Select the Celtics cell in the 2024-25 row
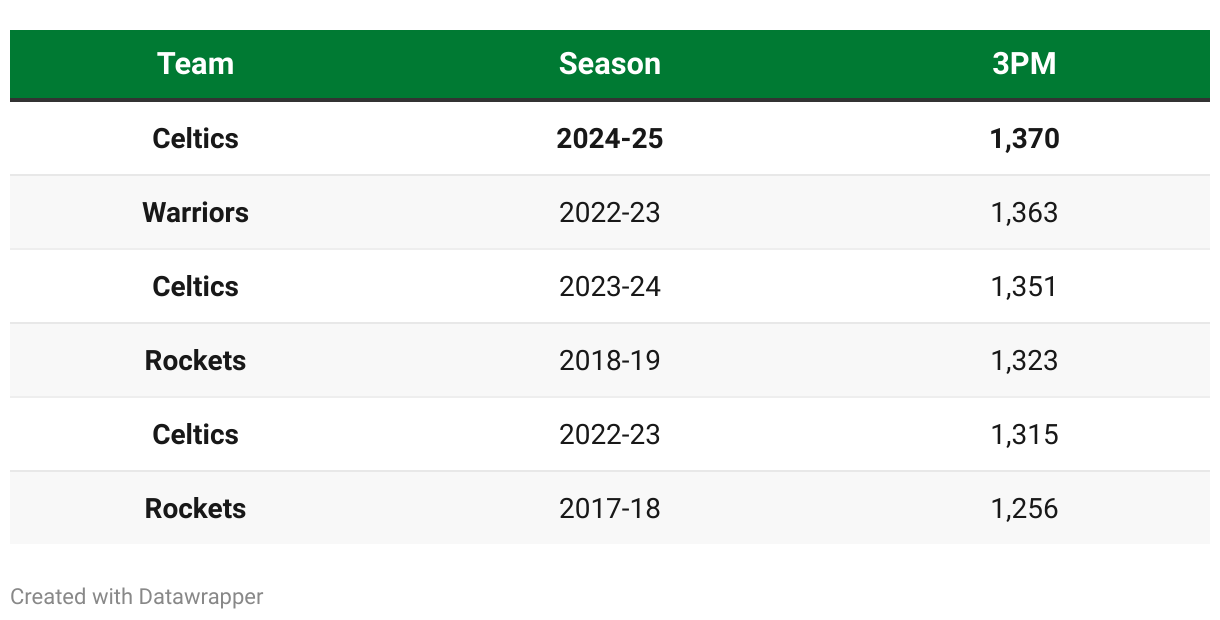 195,138
